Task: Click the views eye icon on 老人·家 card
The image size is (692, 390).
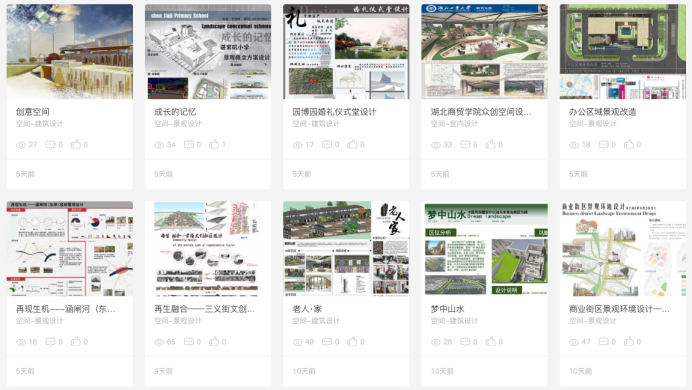Action: 297,342
